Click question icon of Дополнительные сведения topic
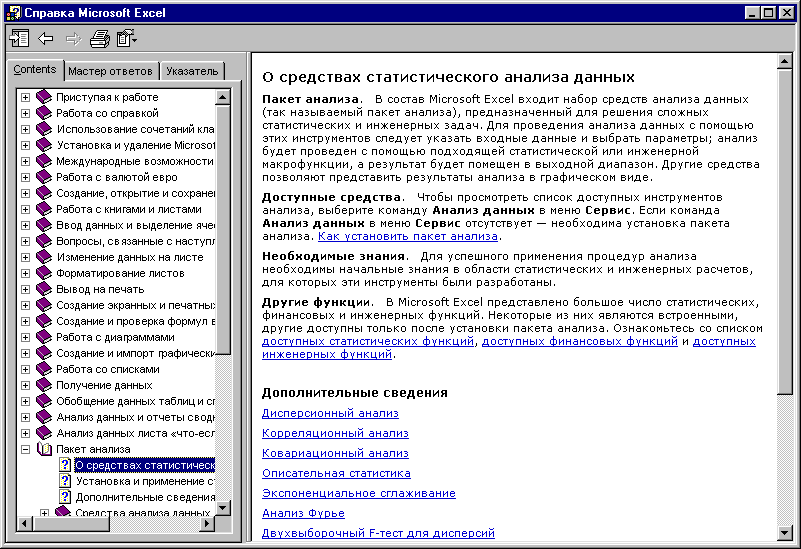This screenshot has width=801, height=549. point(65,497)
